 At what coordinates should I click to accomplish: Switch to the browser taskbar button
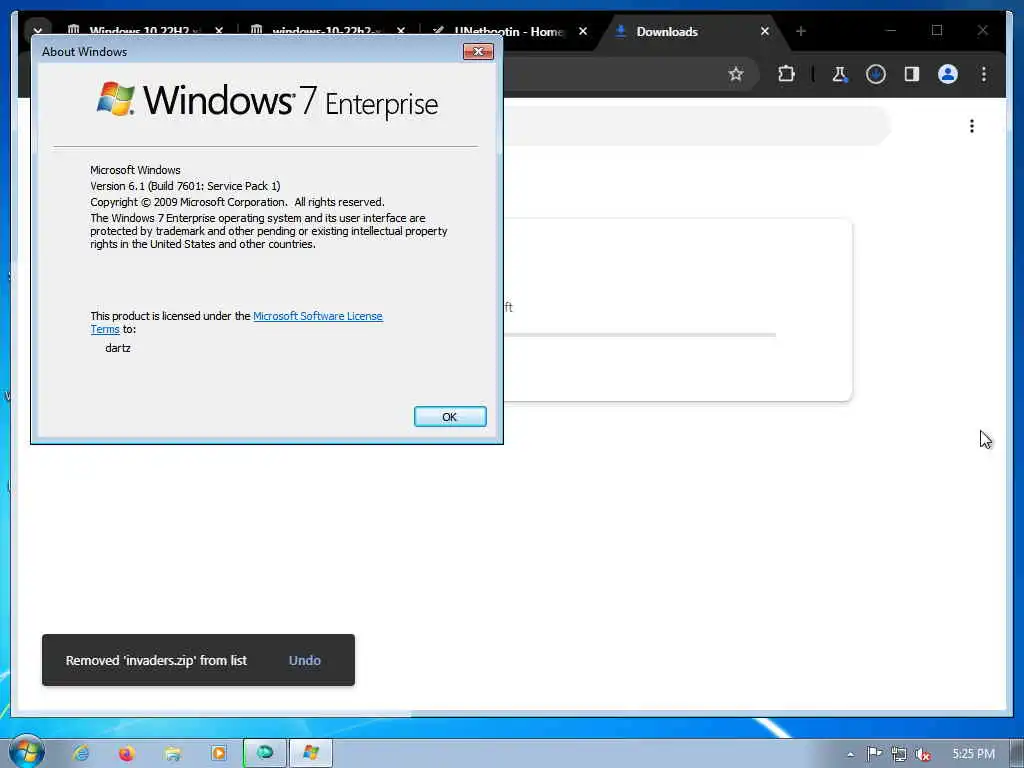264,753
